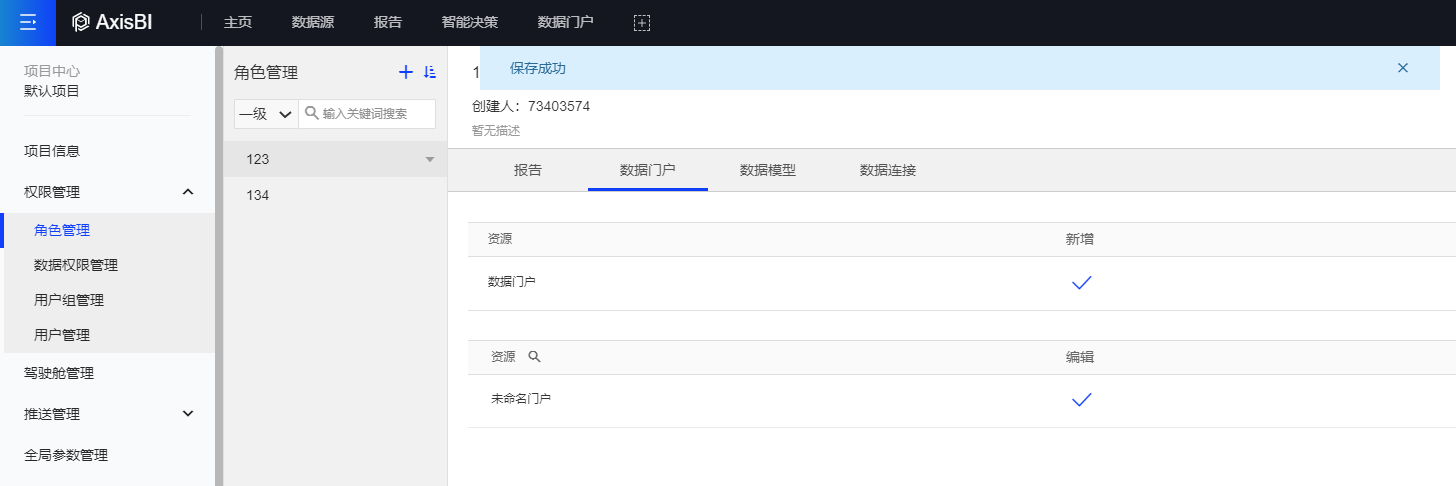Switch to the 数据模型 tab
This screenshot has width=1456, height=486.
(x=768, y=170)
